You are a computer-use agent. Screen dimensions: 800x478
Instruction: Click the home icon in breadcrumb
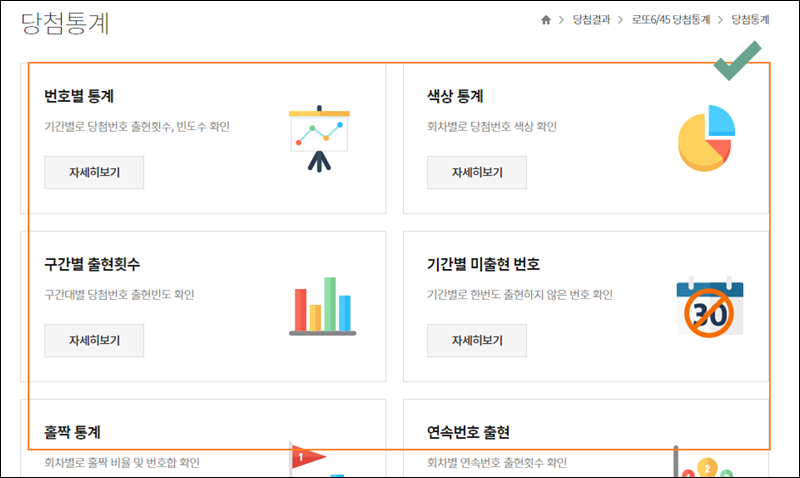pos(546,20)
